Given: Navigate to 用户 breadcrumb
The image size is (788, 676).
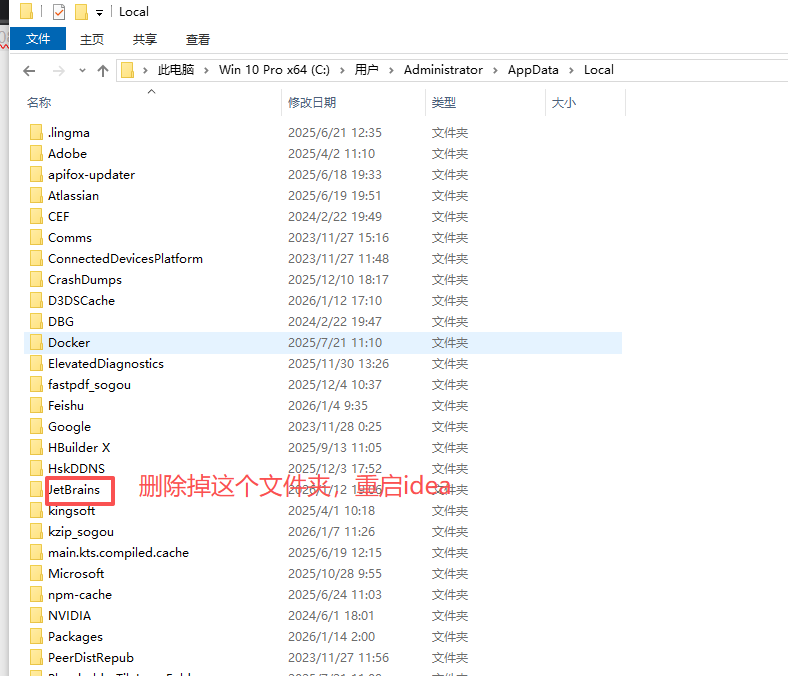Looking at the screenshot, I should coord(366,70).
